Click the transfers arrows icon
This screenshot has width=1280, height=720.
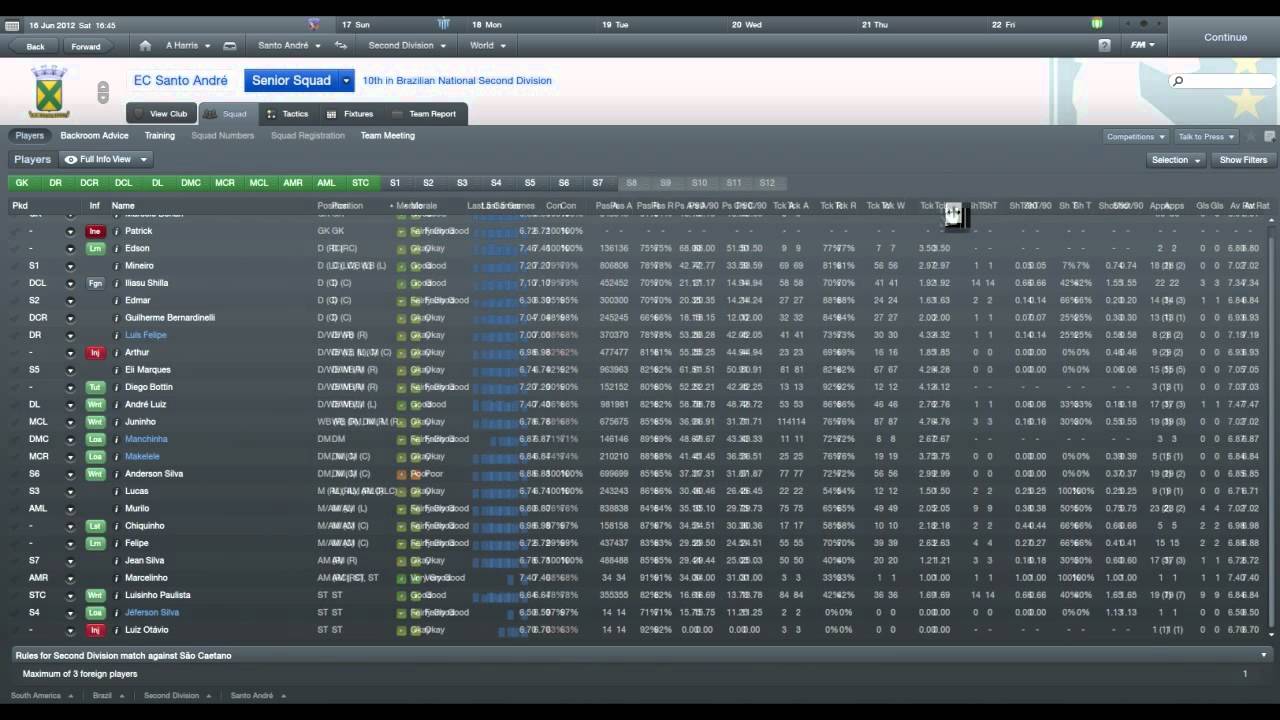click(341, 45)
